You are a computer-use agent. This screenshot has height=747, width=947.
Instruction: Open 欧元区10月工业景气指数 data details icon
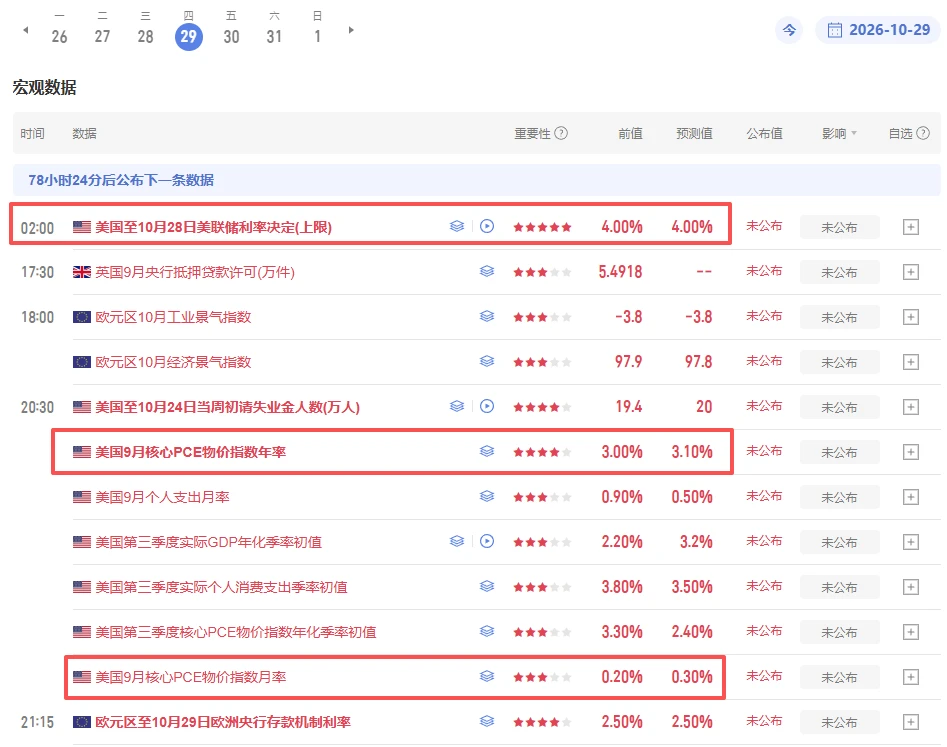point(487,316)
